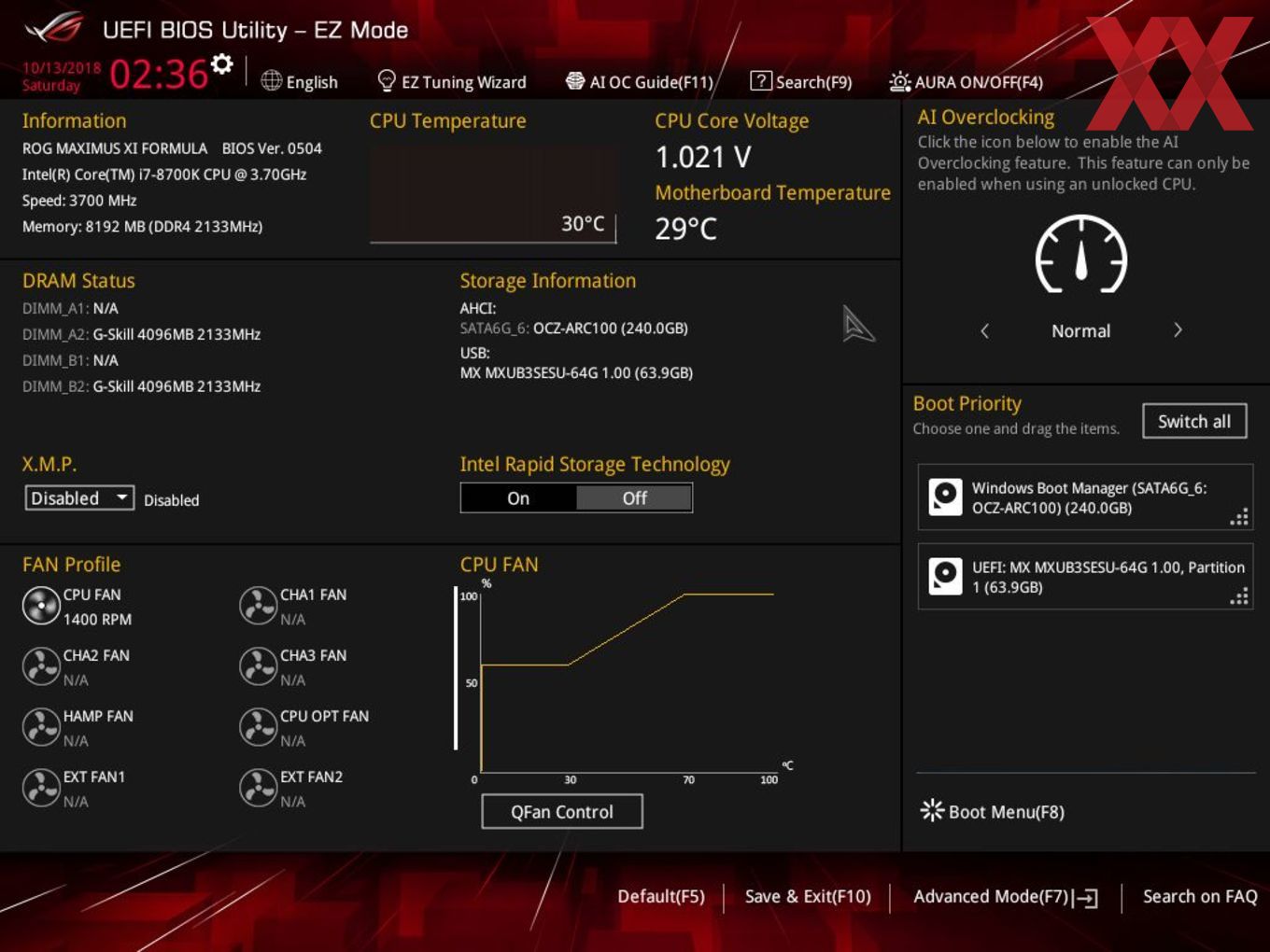Select next AI Overclocking mode with right chevron
The height and width of the screenshot is (952, 1270).
1178,330
